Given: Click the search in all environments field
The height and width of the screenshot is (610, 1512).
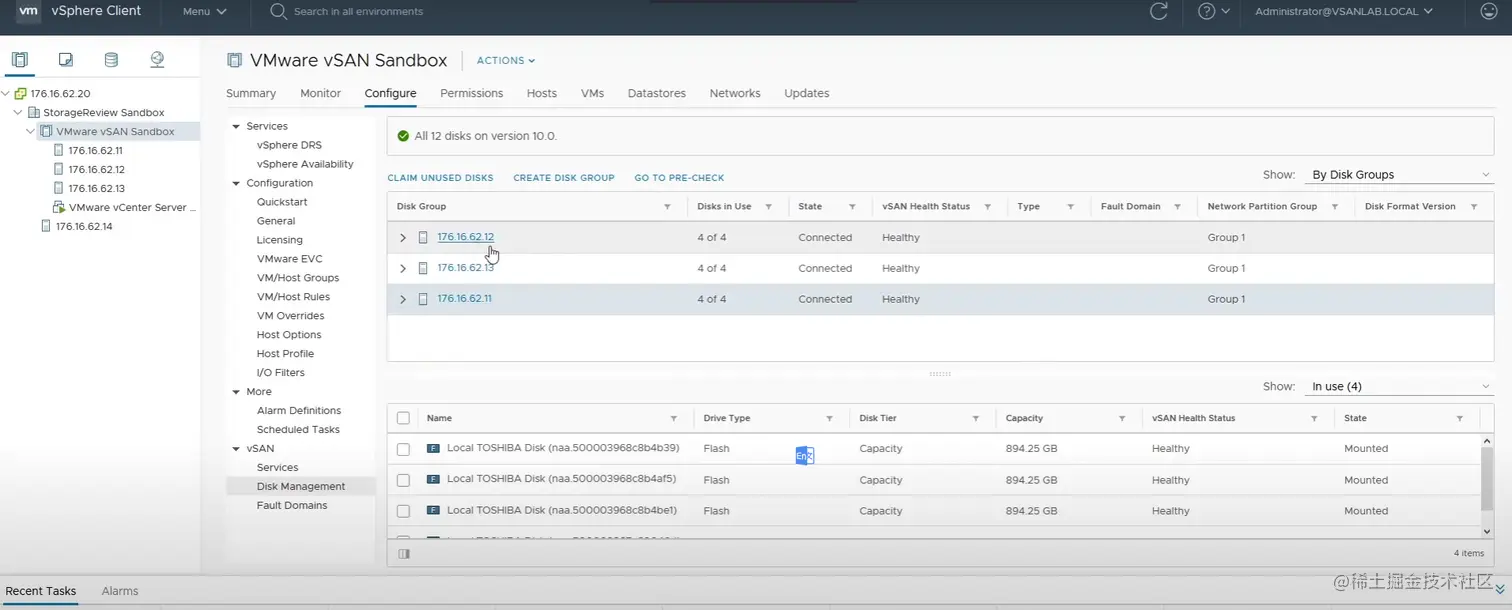Looking at the screenshot, I should tap(359, 12).
